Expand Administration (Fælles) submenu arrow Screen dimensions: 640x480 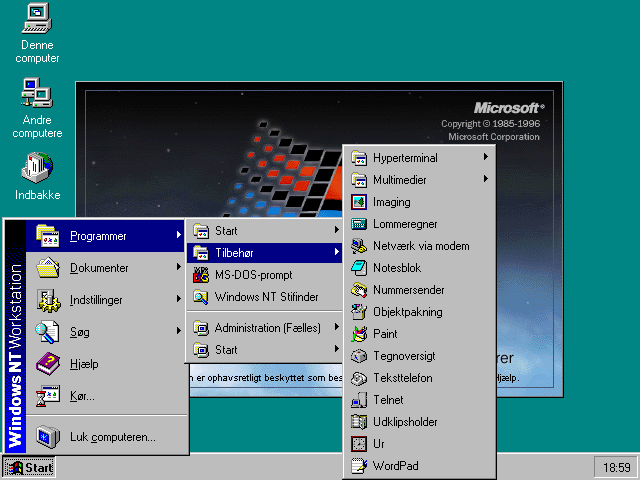pyautogui.click(x=336, y=328)
